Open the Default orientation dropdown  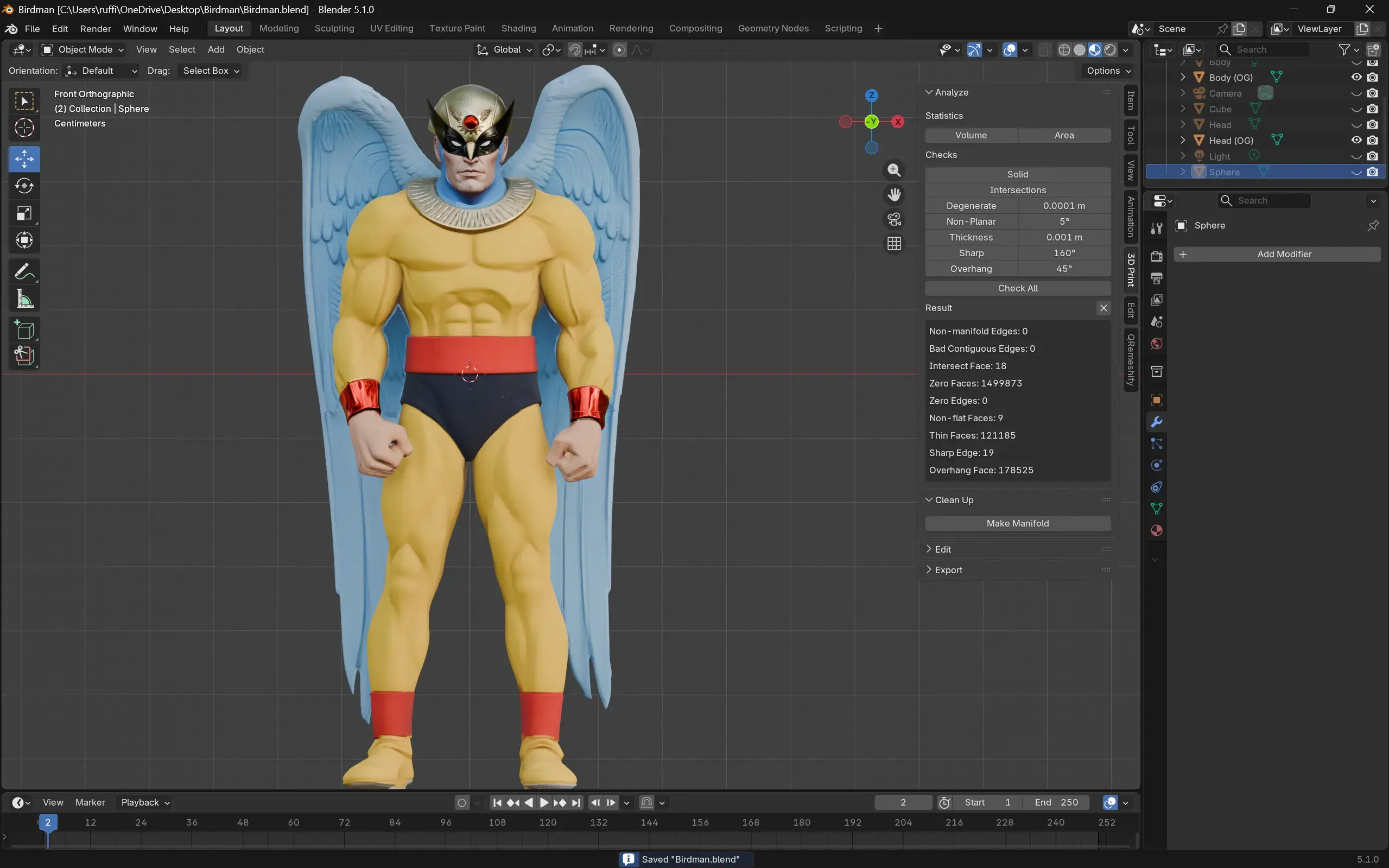coord(101,71)
